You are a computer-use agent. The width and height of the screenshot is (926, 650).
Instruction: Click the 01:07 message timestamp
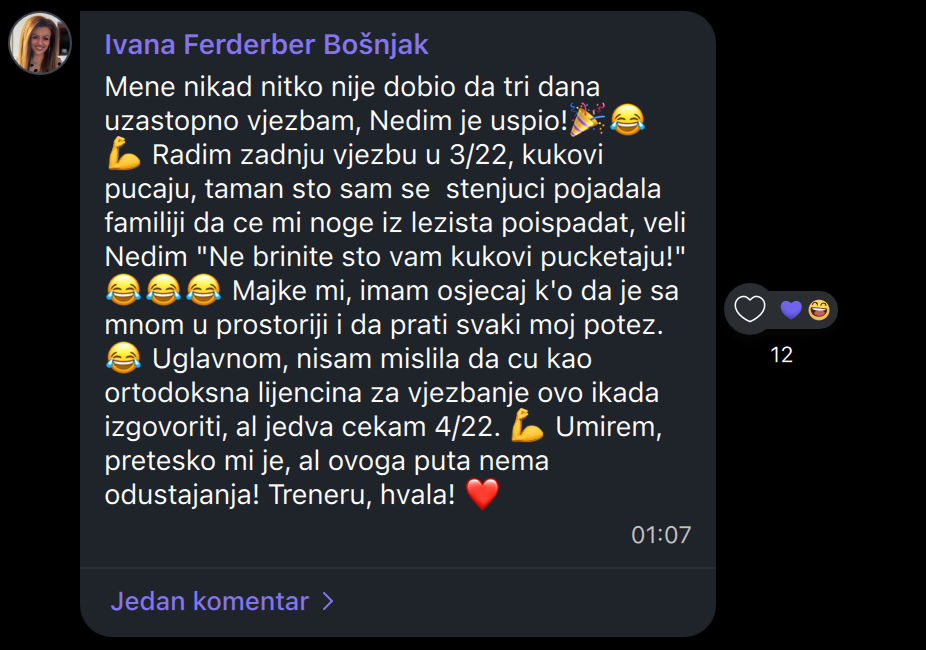point(661,535)
